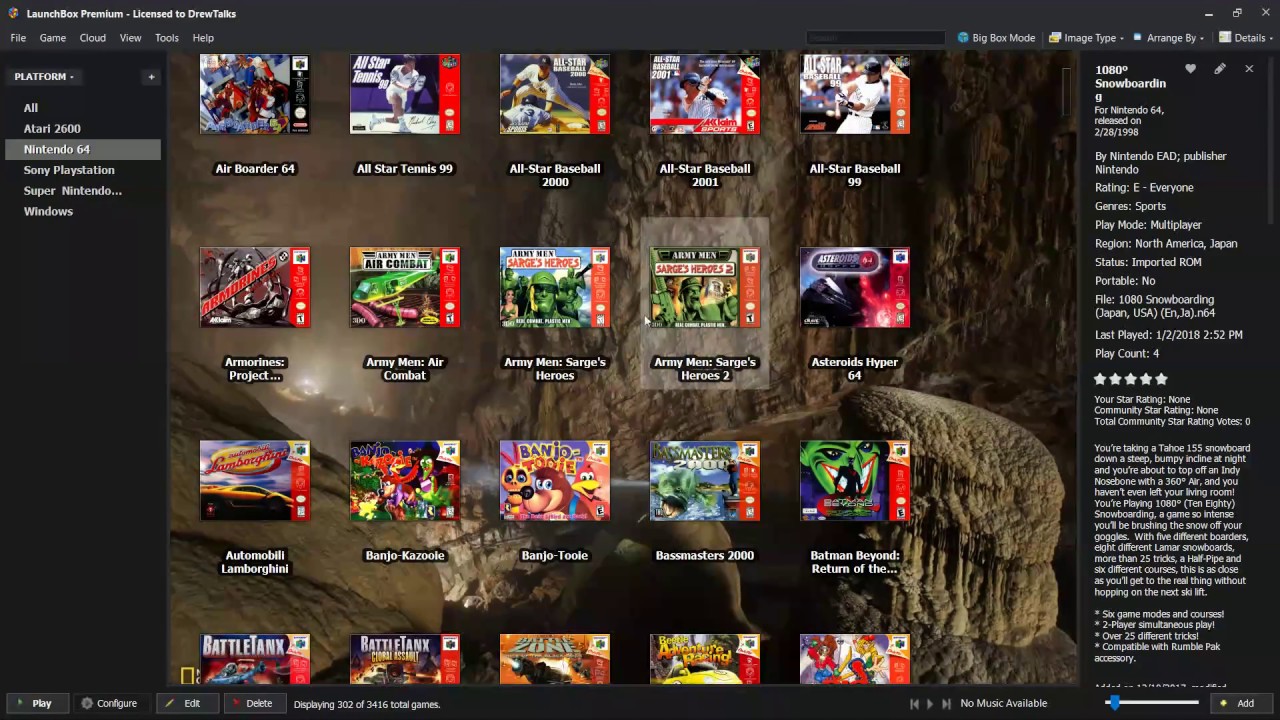Click the Delete button
The height and width of the screenshot is (720, 1280).
pos(253,704)
